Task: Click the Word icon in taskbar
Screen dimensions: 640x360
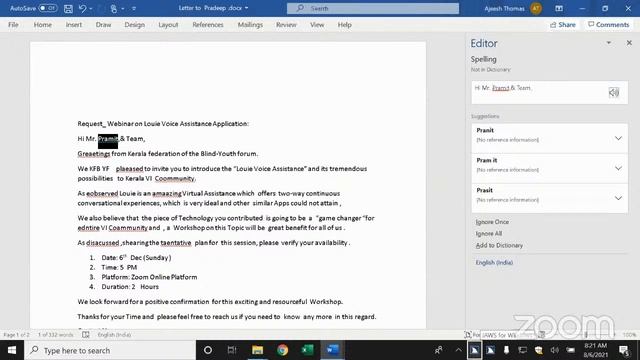Action: (333, 350)
